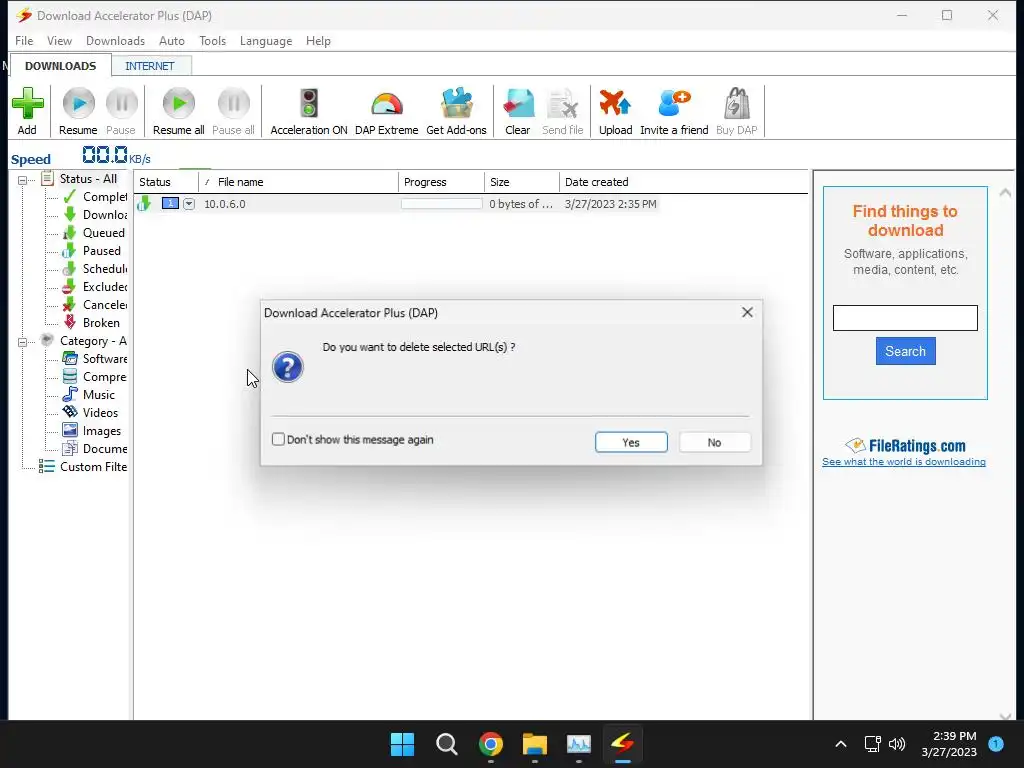Image resolution: width=1024 pixels, height=768 pixels.
Task: Select Canceled status filter
Action: (x=95, y=304)
